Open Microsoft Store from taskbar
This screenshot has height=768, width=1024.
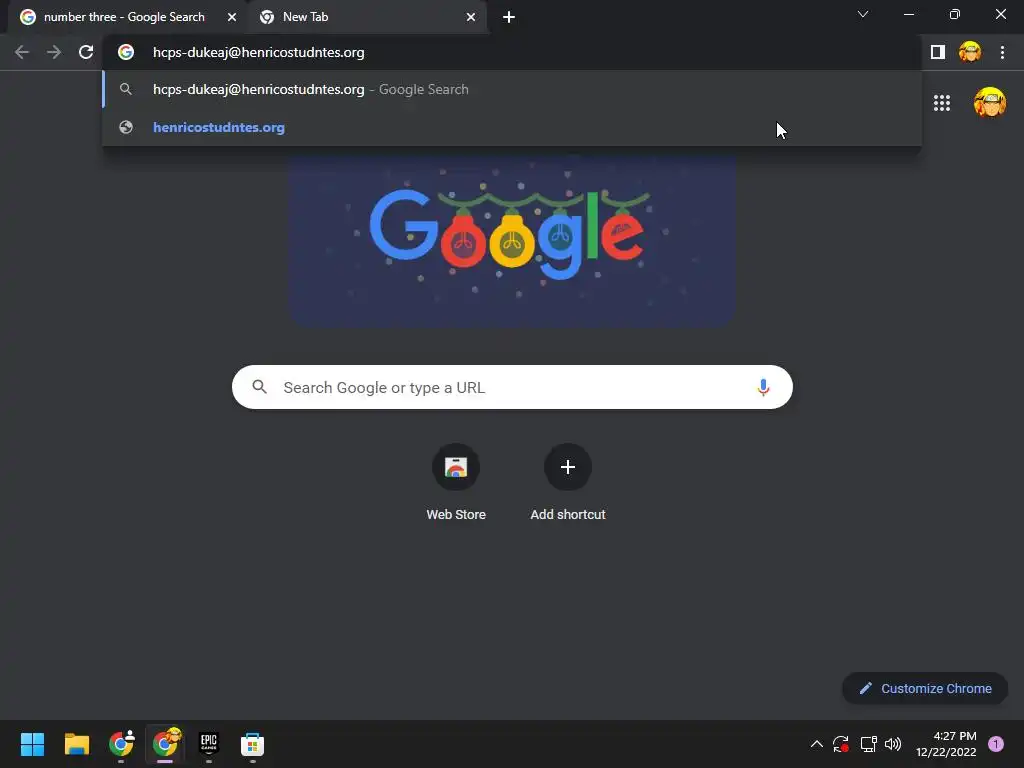(x=252, y=744)
